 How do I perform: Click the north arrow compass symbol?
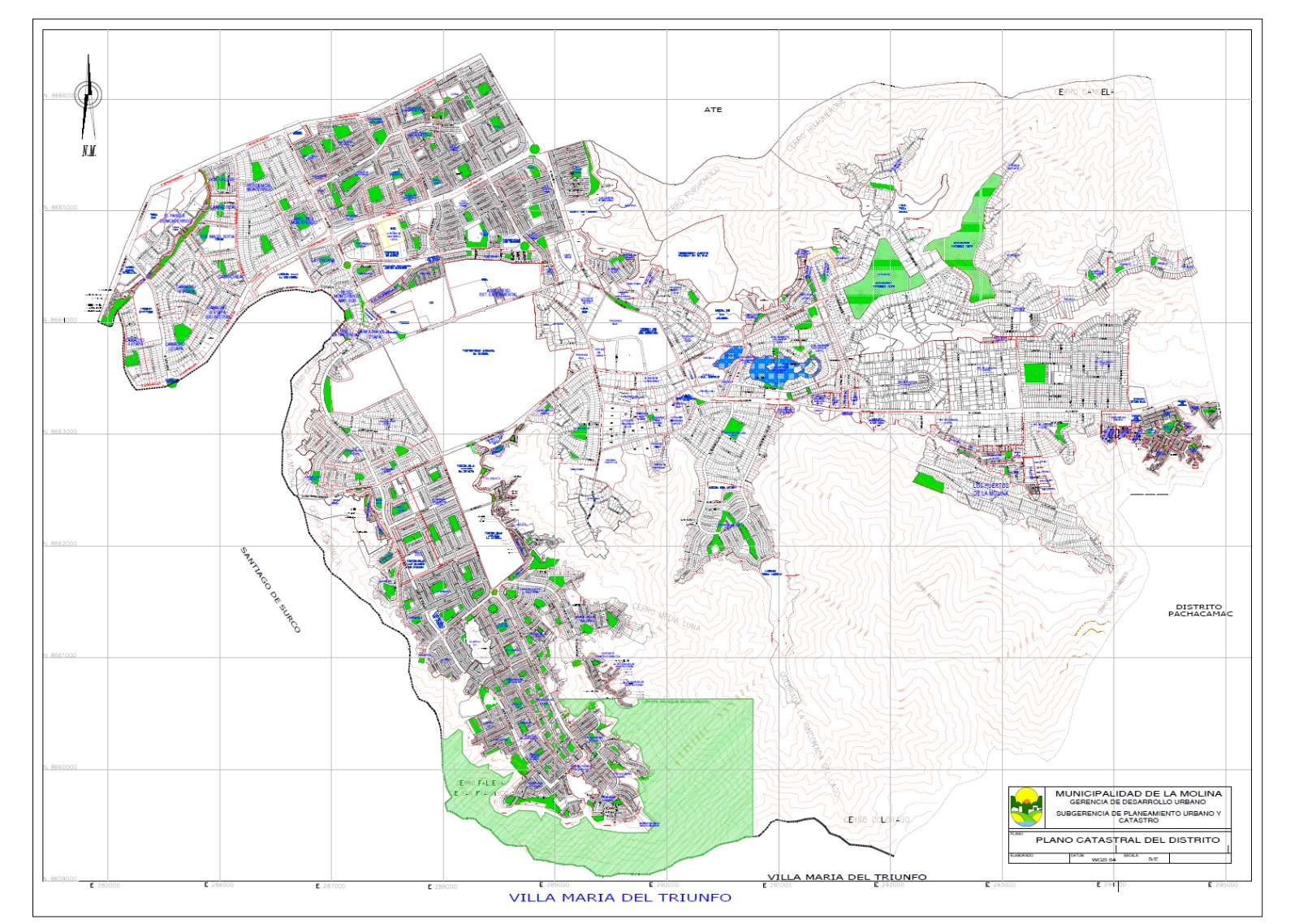[x=88, y=97]
